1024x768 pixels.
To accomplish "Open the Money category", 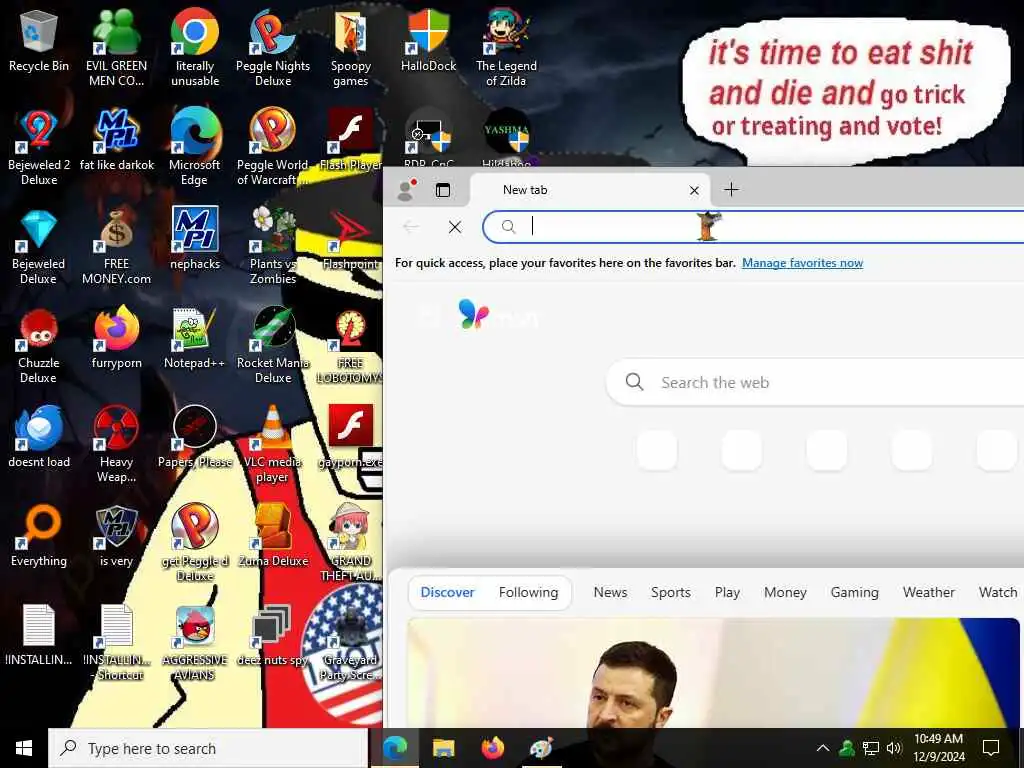I will click(x=785, y=592).
